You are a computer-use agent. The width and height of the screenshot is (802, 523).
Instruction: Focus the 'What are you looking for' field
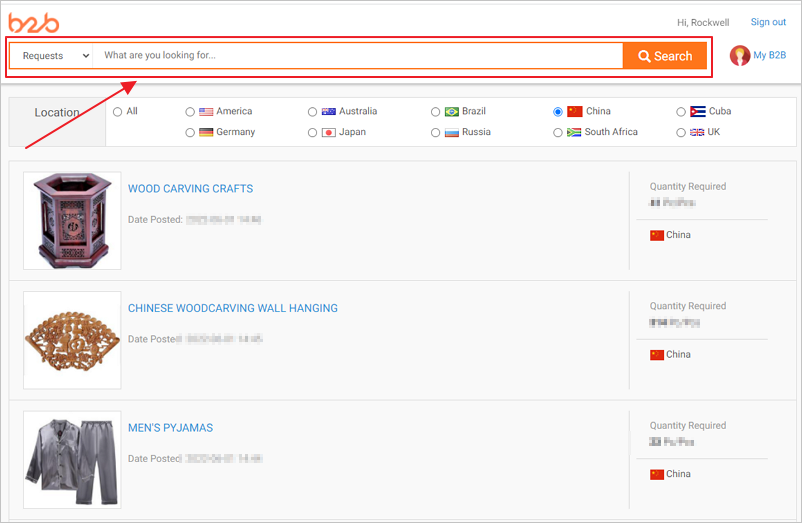click(357, 56)
